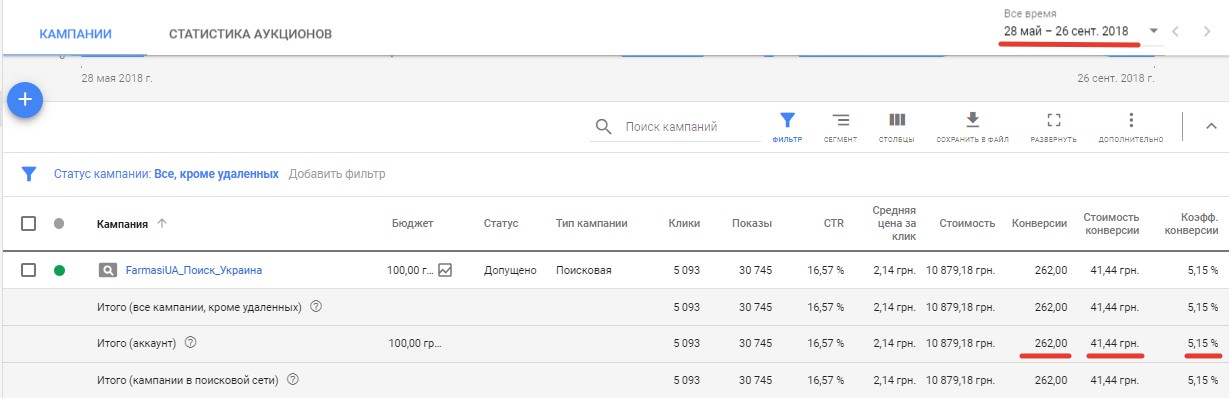Sort by the Статус column header
Viewport: 1229px width, 398px height.
(x=501, y=223)
